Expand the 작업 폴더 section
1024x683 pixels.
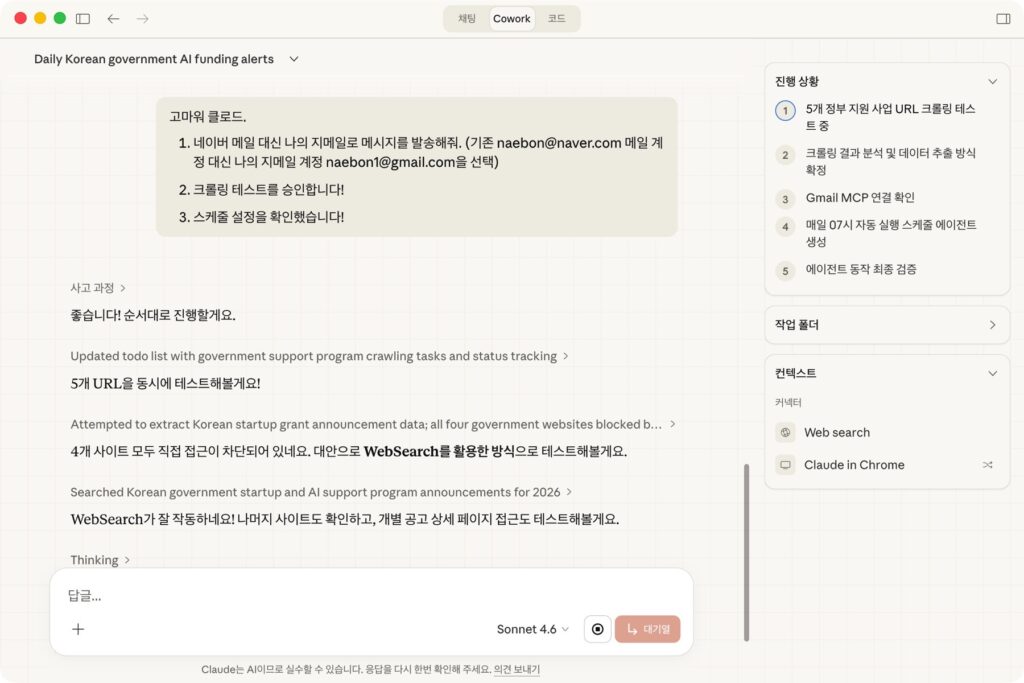pyautogui.click(x=992, y=325)
